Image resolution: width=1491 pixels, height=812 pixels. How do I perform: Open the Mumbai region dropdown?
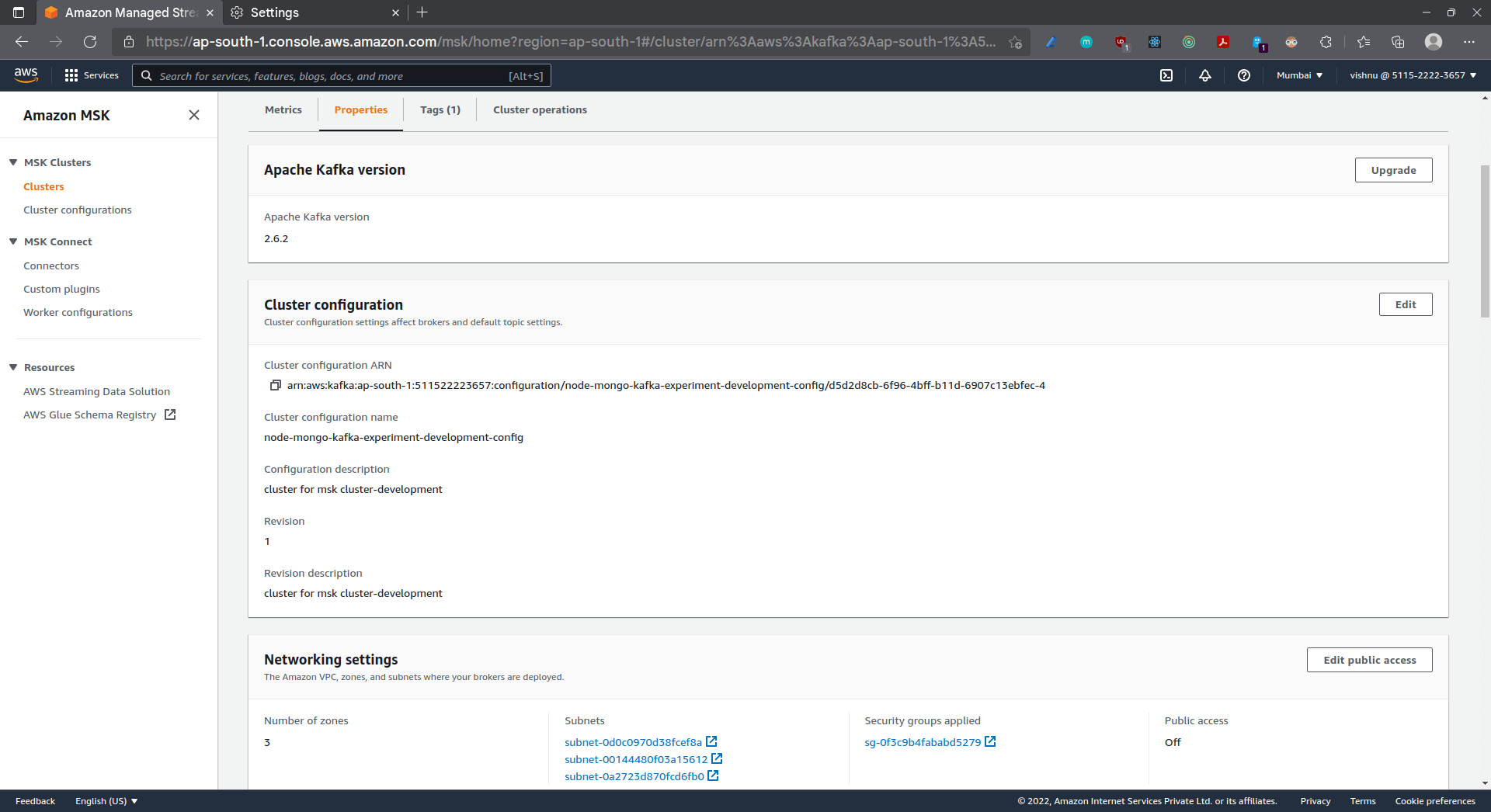coord(1299,75)
